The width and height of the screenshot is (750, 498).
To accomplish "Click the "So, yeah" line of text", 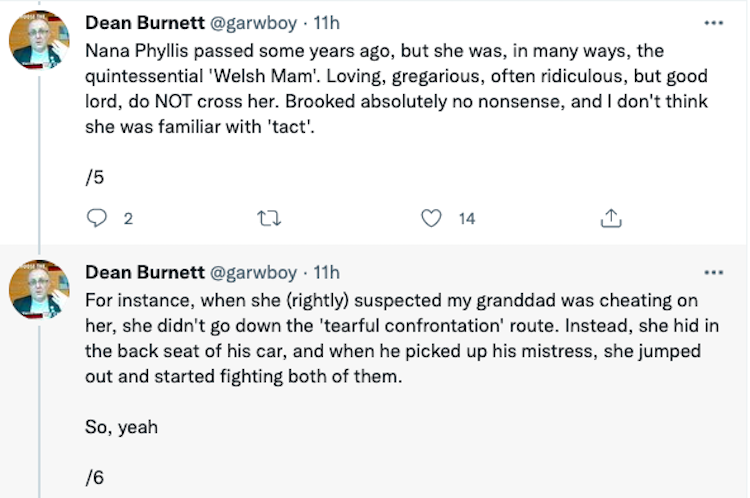I will tap(122, 428).
